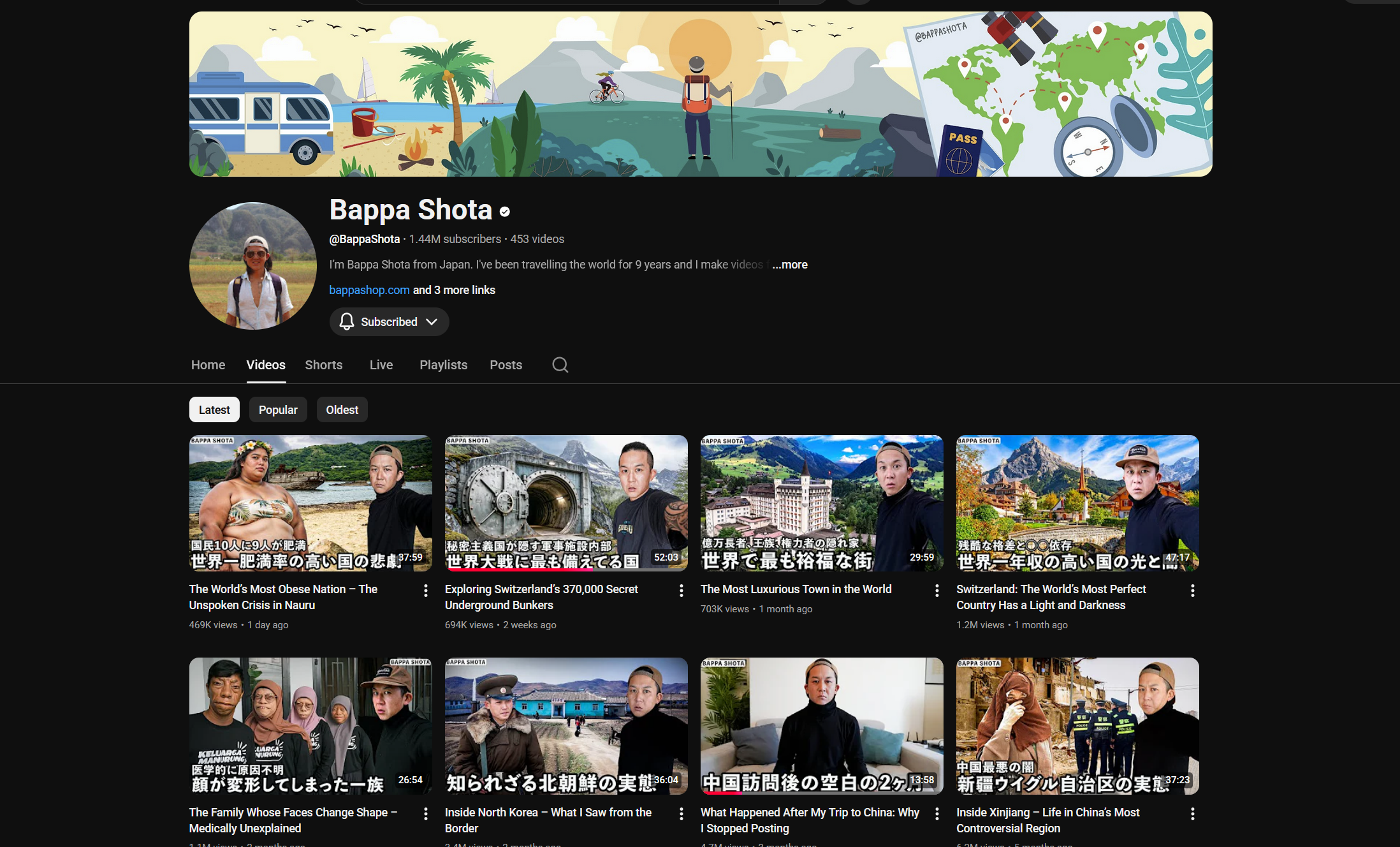Open options menu for Nauru obesity video
The width and height of the screenshot is (1400, 847).
pos(426,591)
